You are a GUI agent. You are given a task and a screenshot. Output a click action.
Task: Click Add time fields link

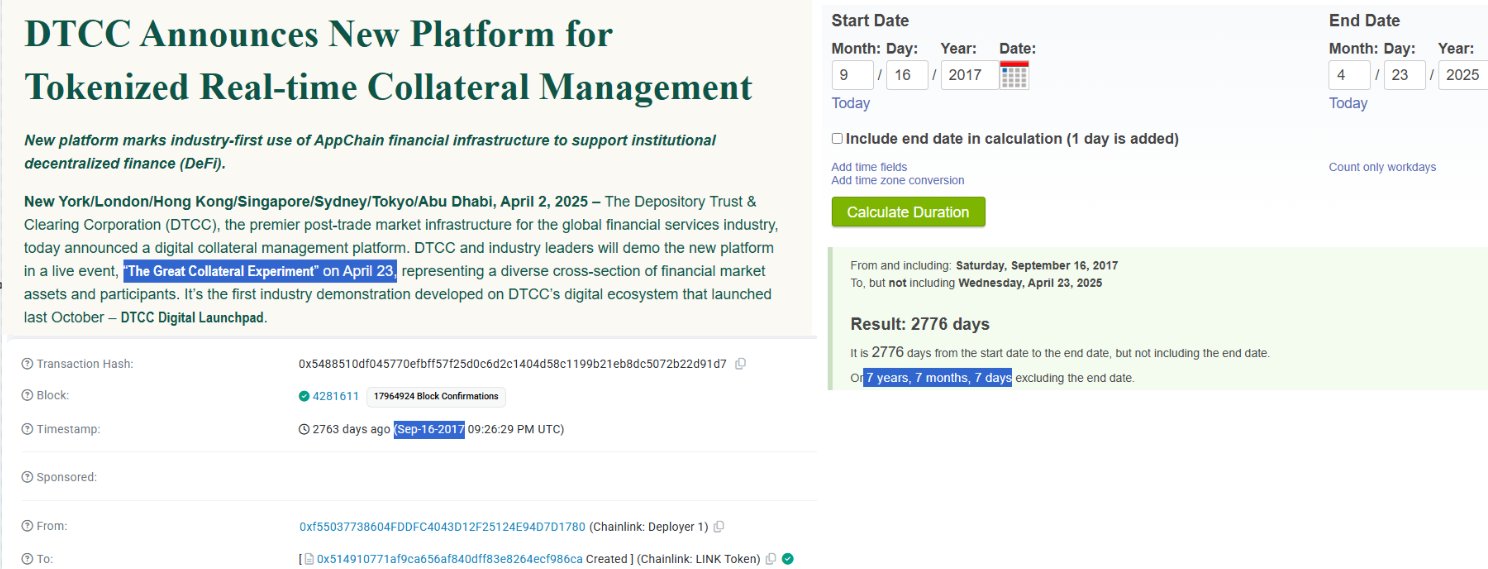[870, 167]
